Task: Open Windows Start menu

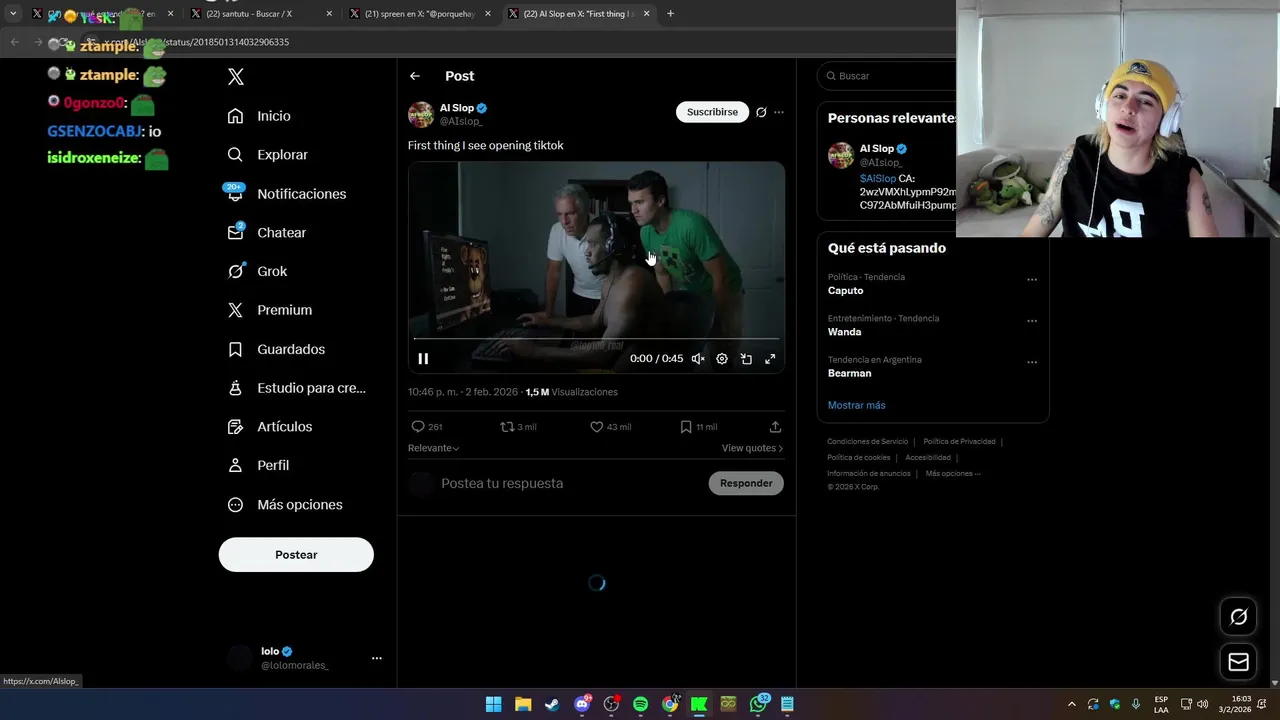Action: coord(493,704)
